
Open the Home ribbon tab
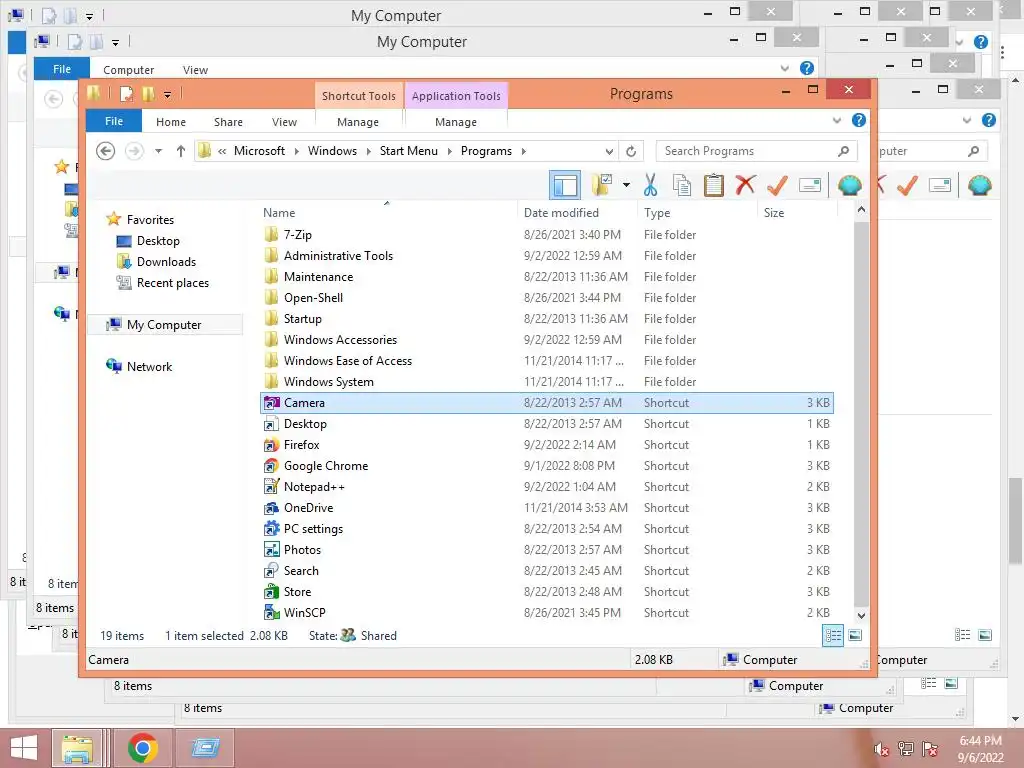coord(170,122)
